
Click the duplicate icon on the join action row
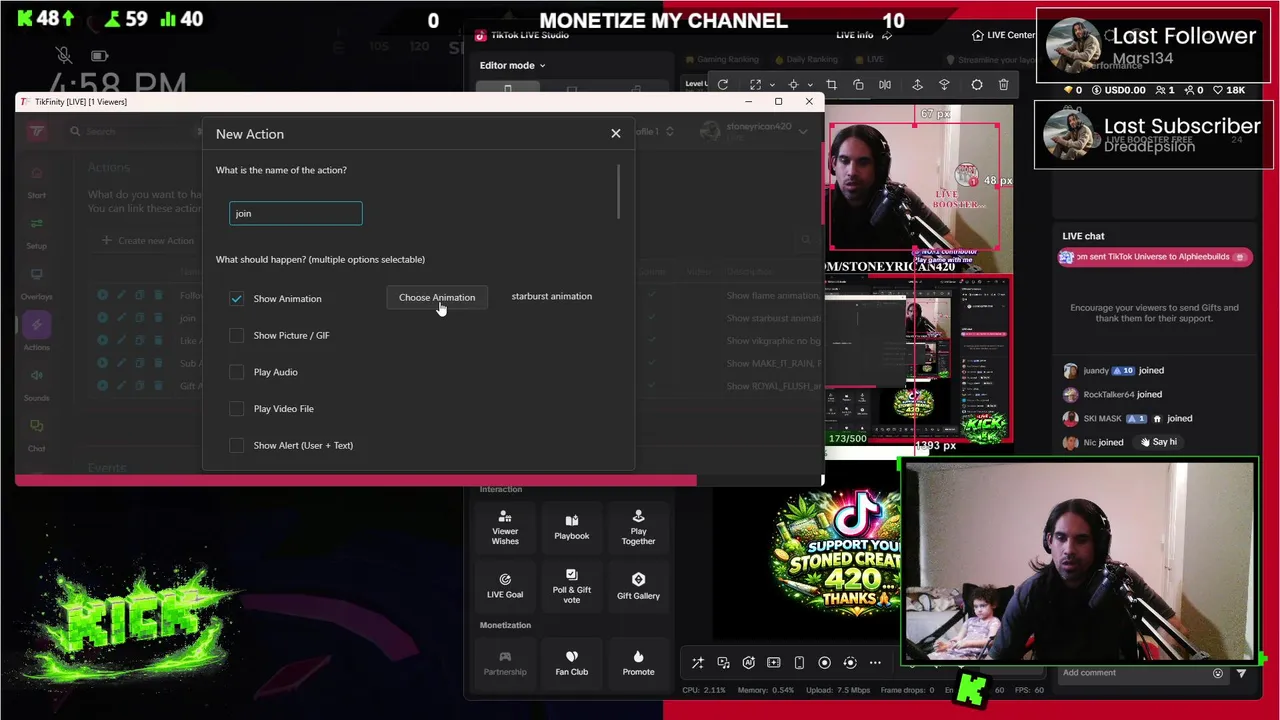pos(139,318)
